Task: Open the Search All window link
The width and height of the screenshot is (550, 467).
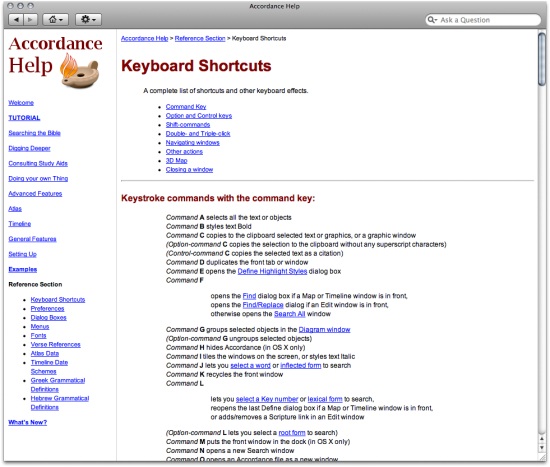Action: click(x=289, y=314)
